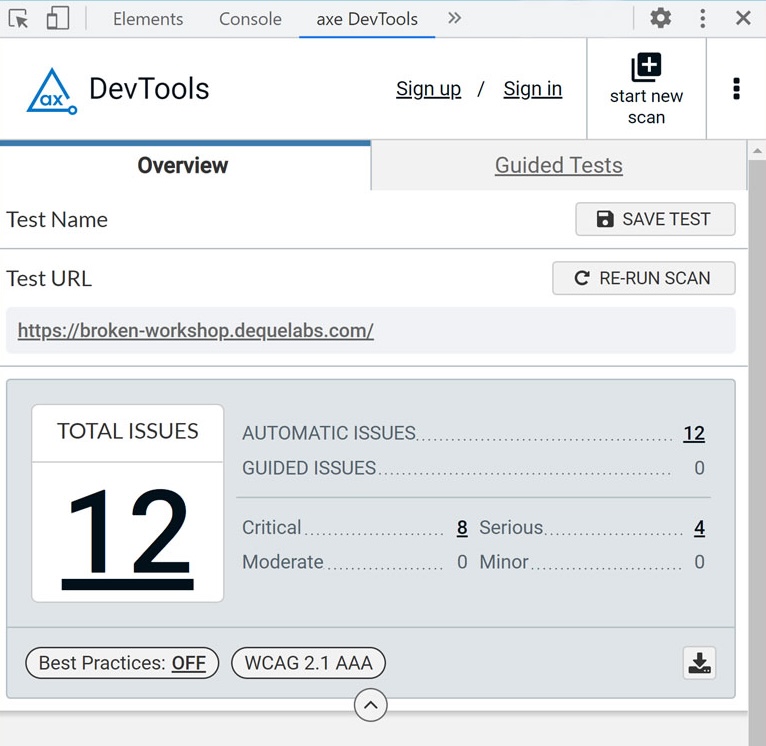
Task: View the 4 serious issues
Action: [x=699, y=528]
